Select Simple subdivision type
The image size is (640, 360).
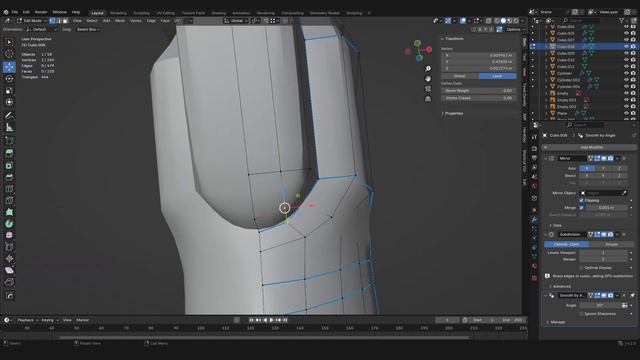tap(611, 244)
